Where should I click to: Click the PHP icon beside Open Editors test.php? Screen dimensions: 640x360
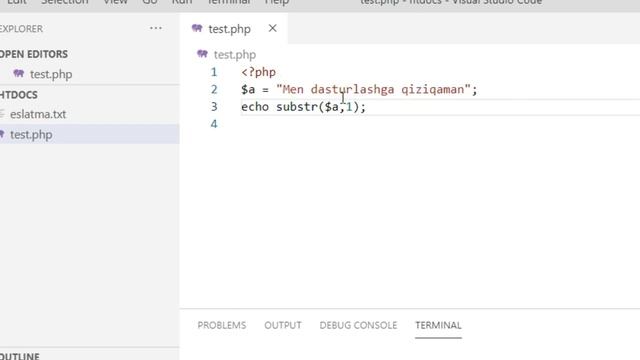18,74
